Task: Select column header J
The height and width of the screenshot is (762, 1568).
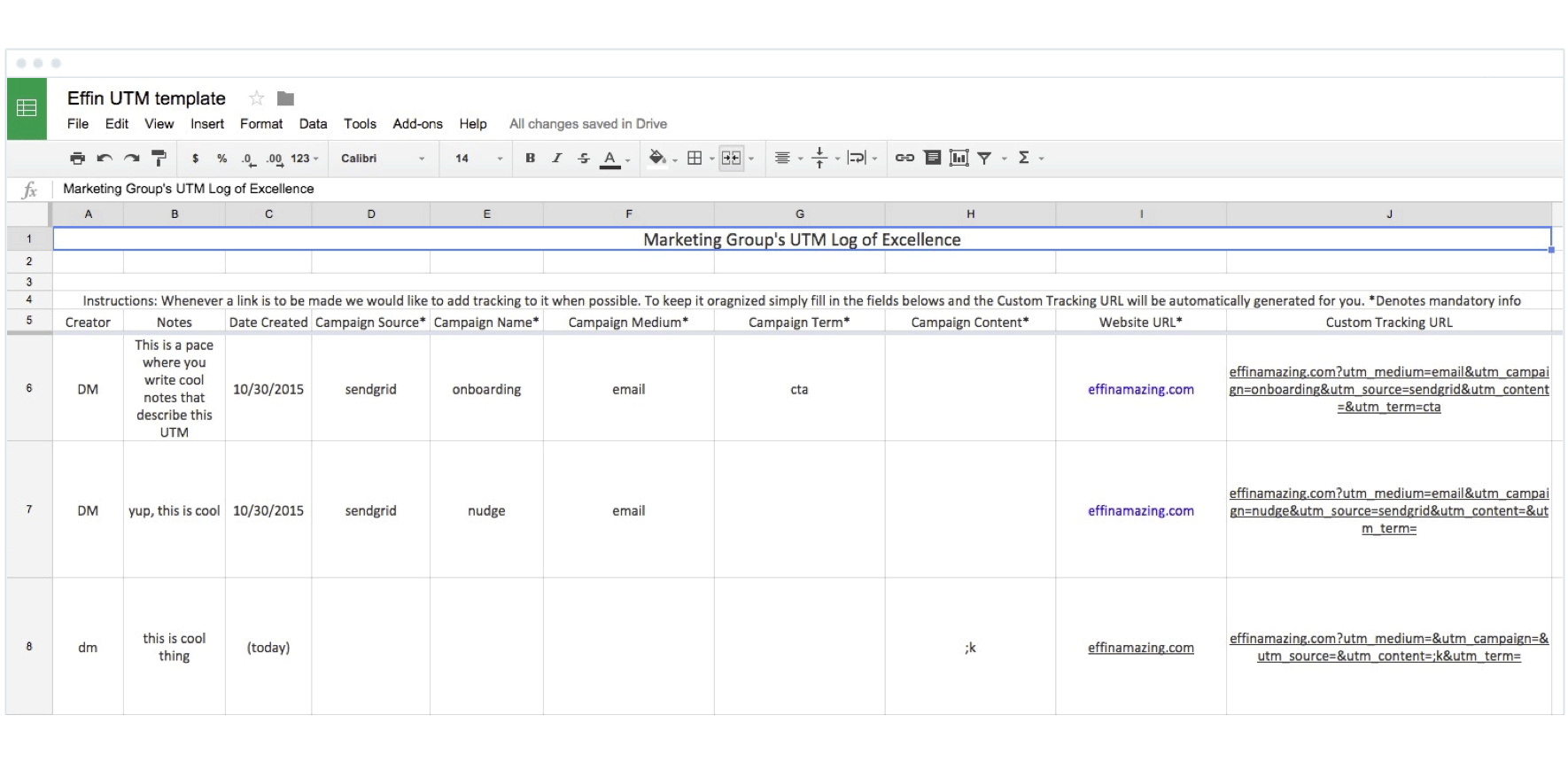Action: [1389, 214]
